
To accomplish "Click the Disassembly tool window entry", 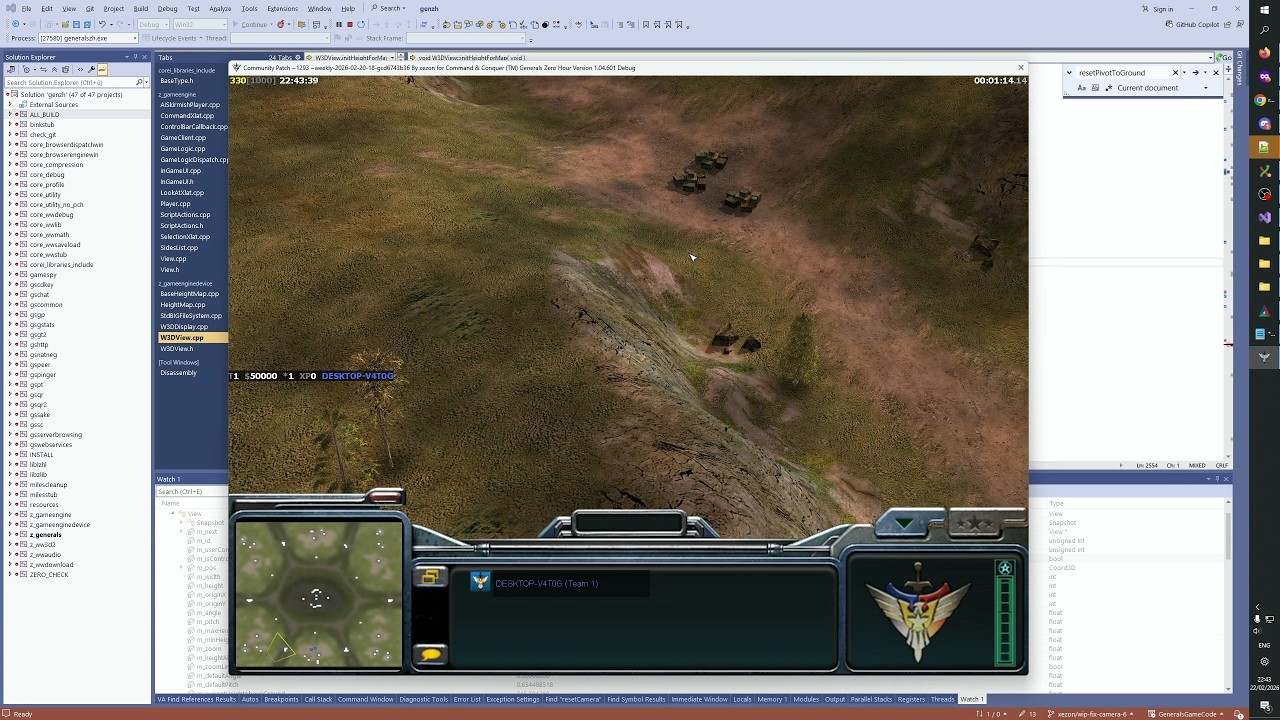I will coord(178,373).
